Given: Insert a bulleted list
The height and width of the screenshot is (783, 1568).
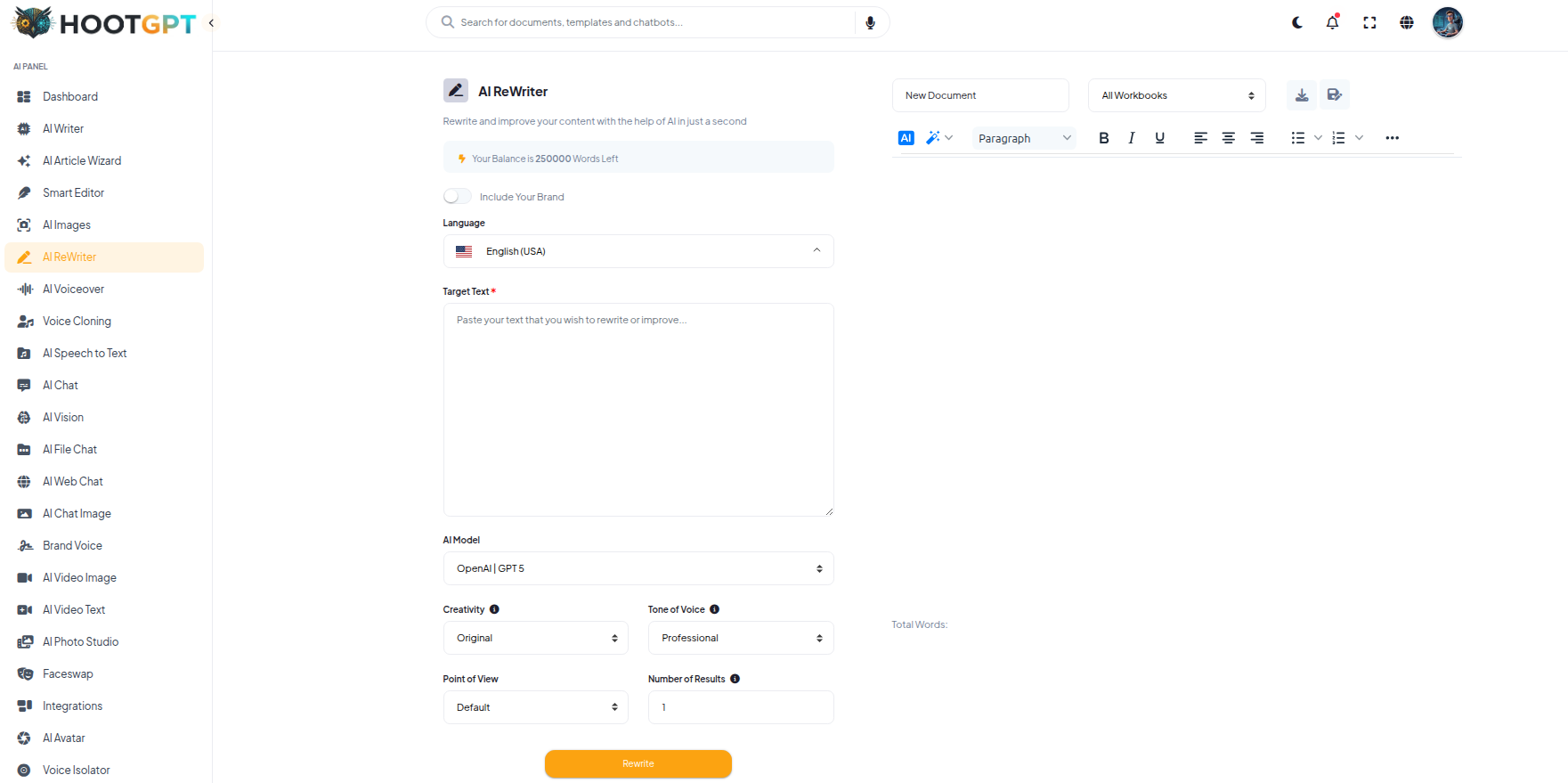Looking at the screenshot, I should 1298,138.
